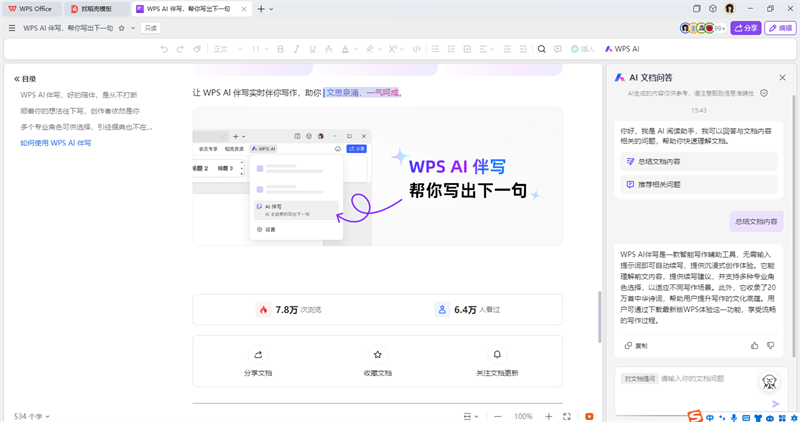Expand the arrow next to title star
The width and height of the screenshot is (800, 422).
coord(133,28)
